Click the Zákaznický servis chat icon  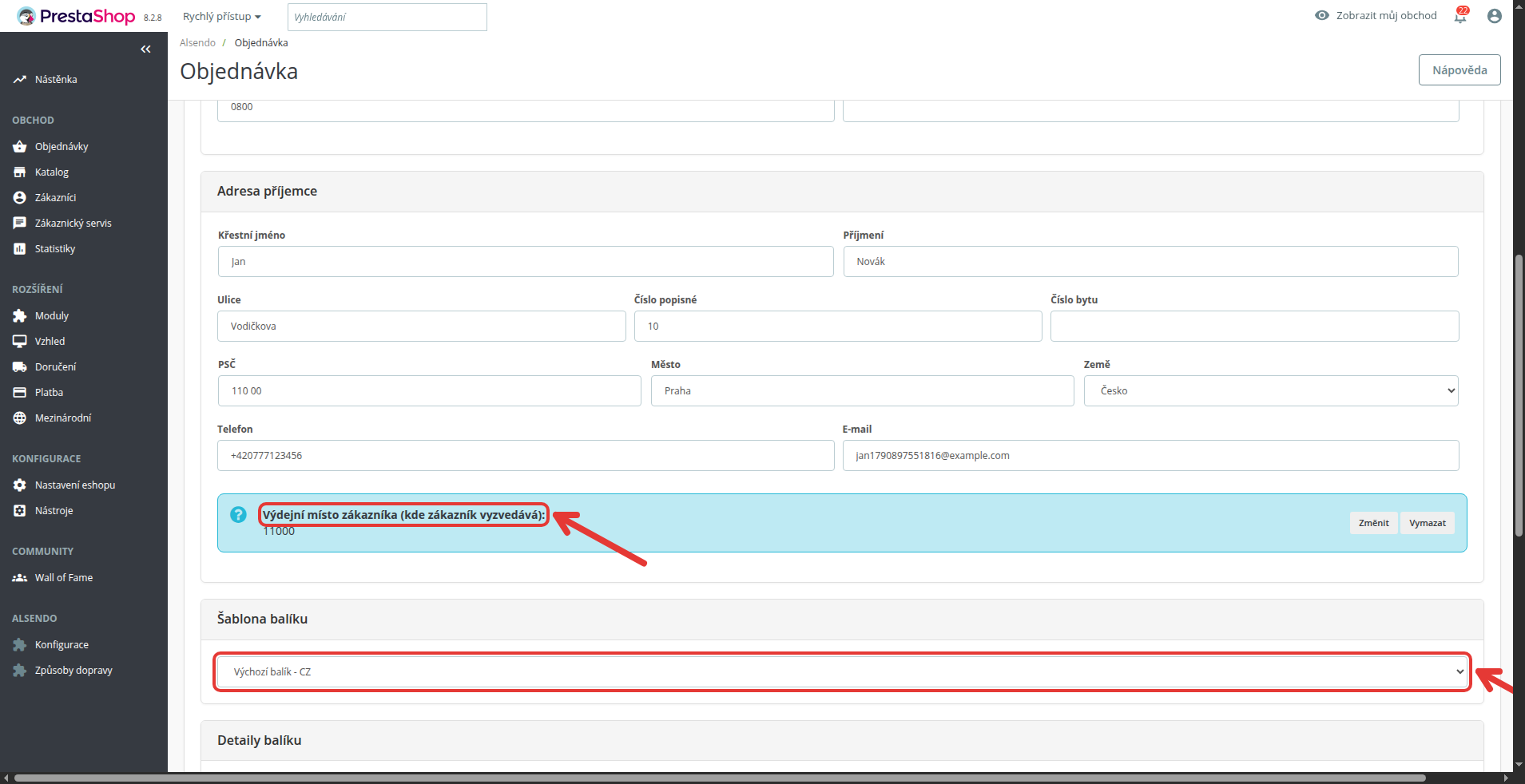point(20,224)
